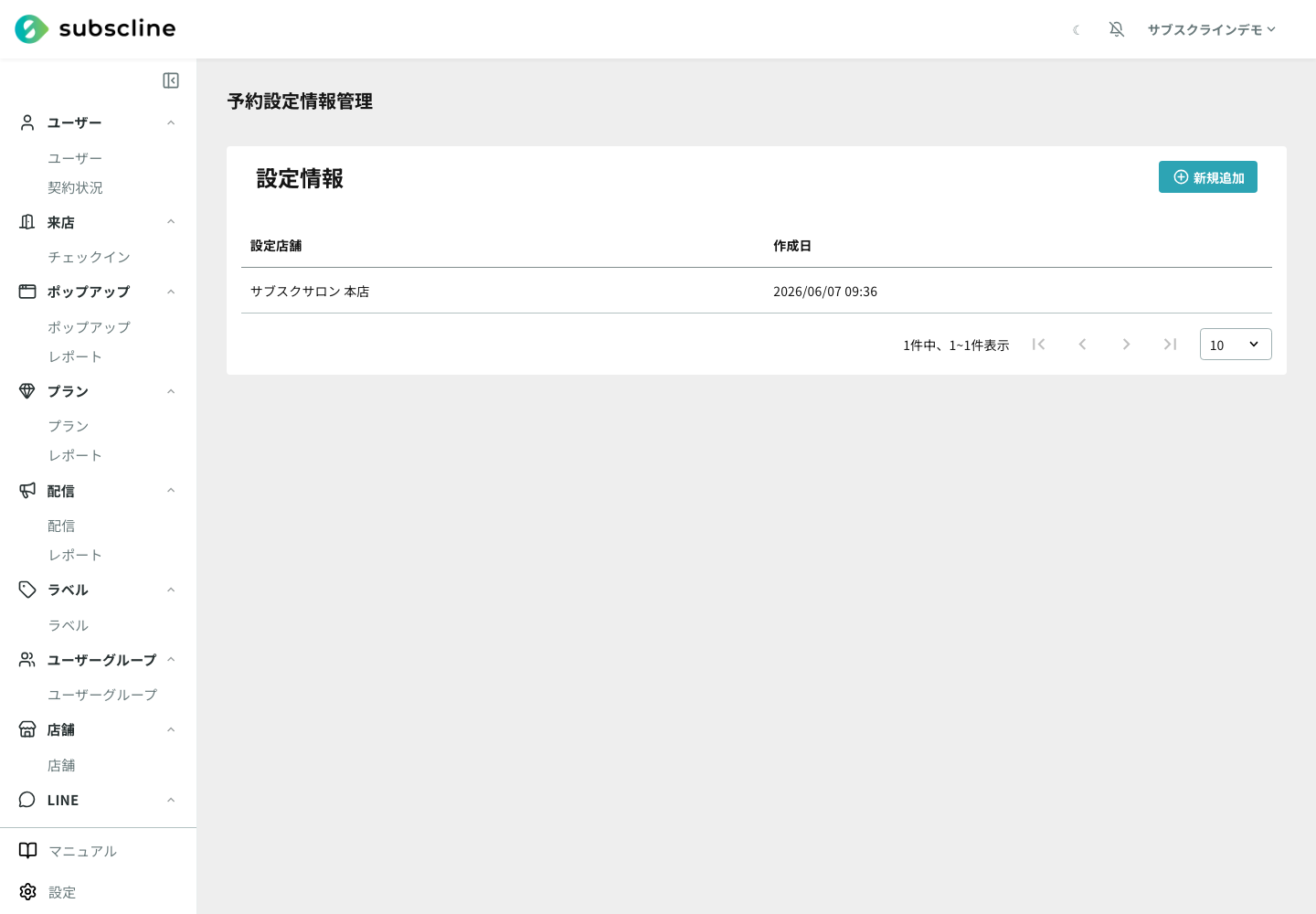This screenshot has width=1316, height=914.
Task: Click the 店舗 shop icon
Action: pyautogui.click(x=27, y=729)
